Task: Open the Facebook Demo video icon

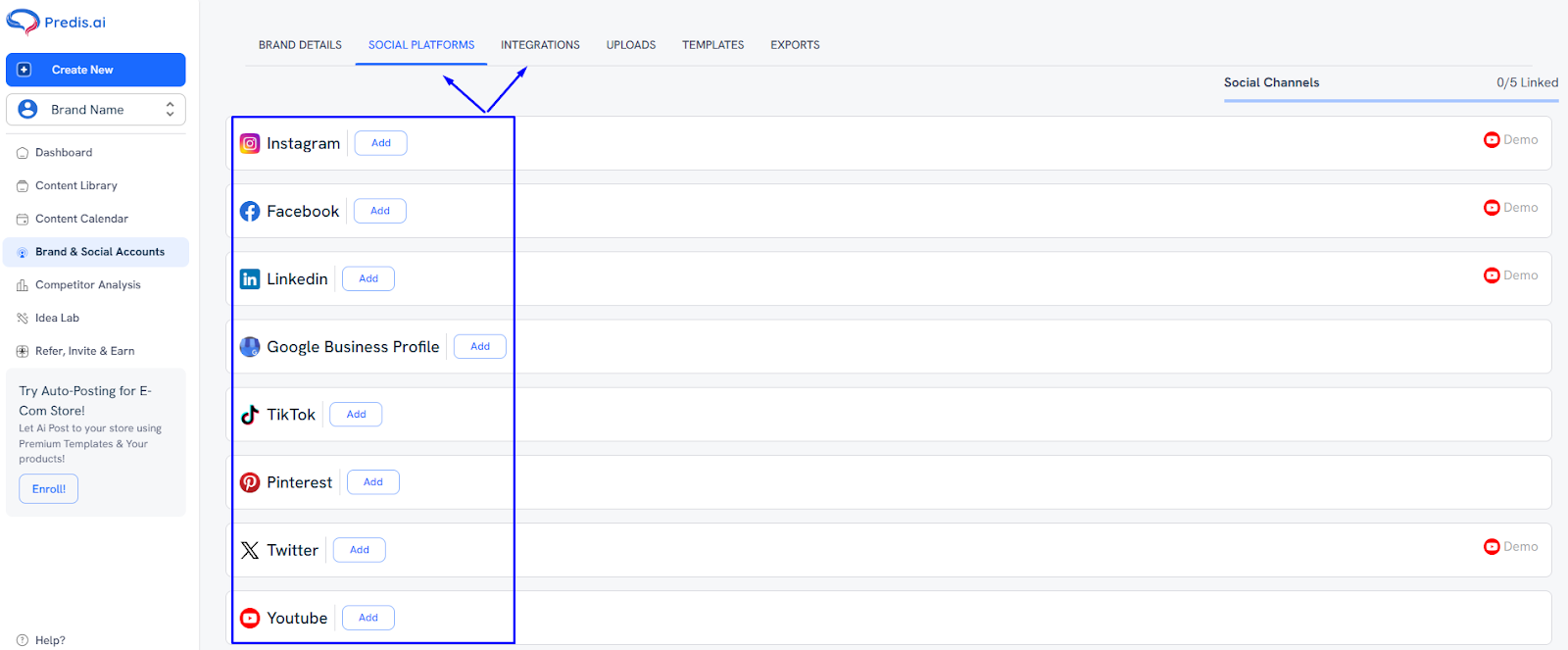Action: pos(1492,207)
